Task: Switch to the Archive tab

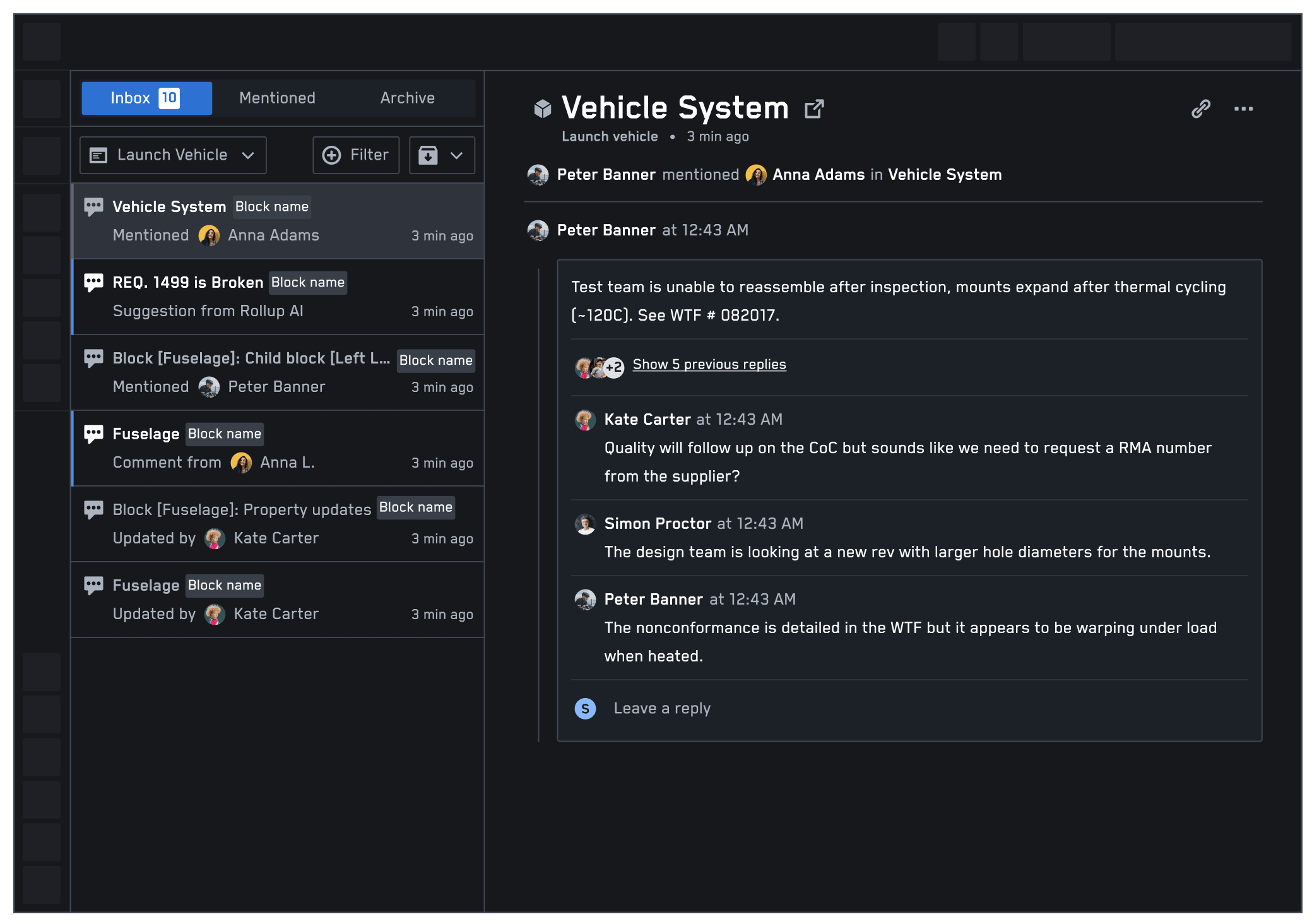Action: (407, 98)
